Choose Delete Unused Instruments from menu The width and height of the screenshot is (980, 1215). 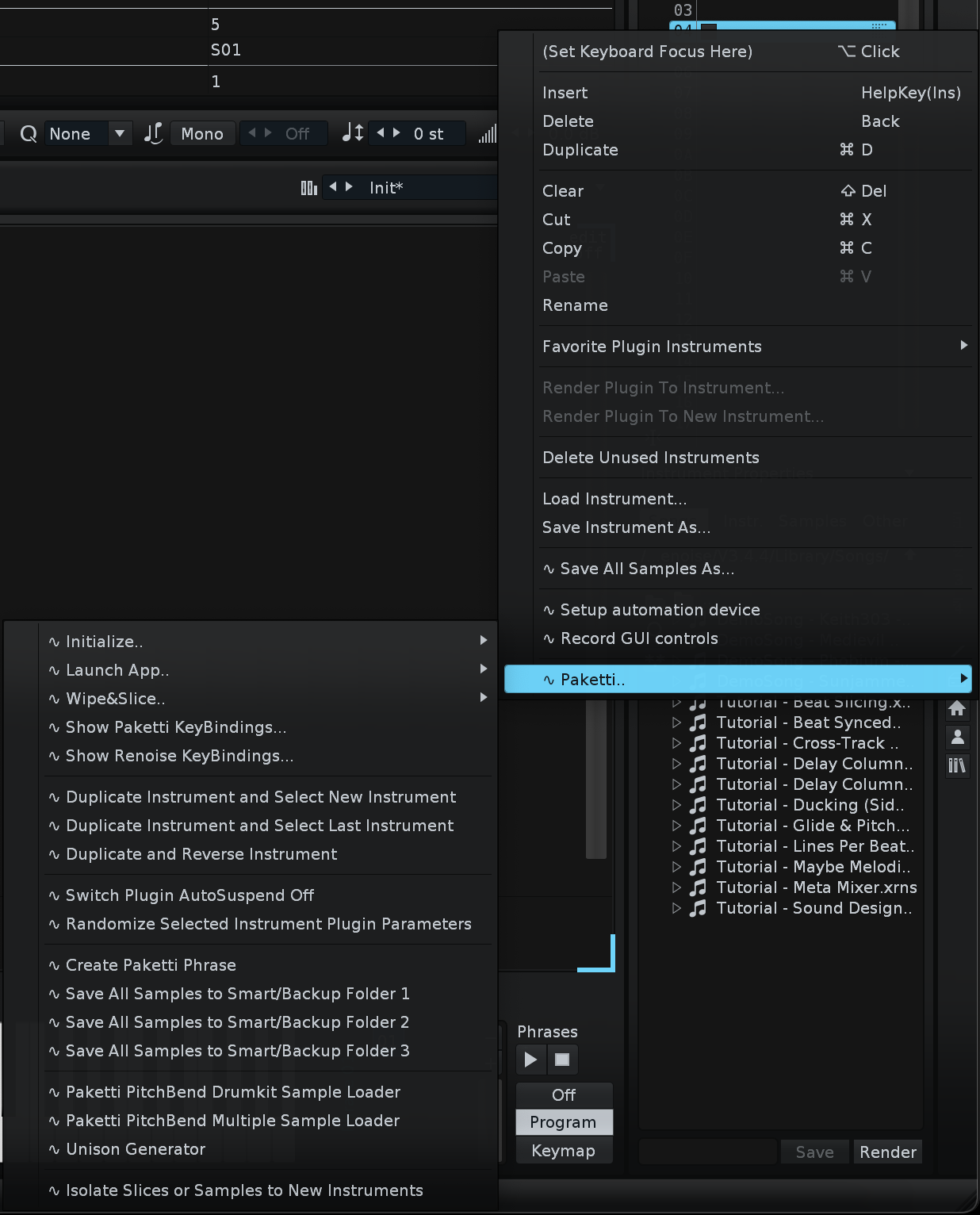coord(650,458)
